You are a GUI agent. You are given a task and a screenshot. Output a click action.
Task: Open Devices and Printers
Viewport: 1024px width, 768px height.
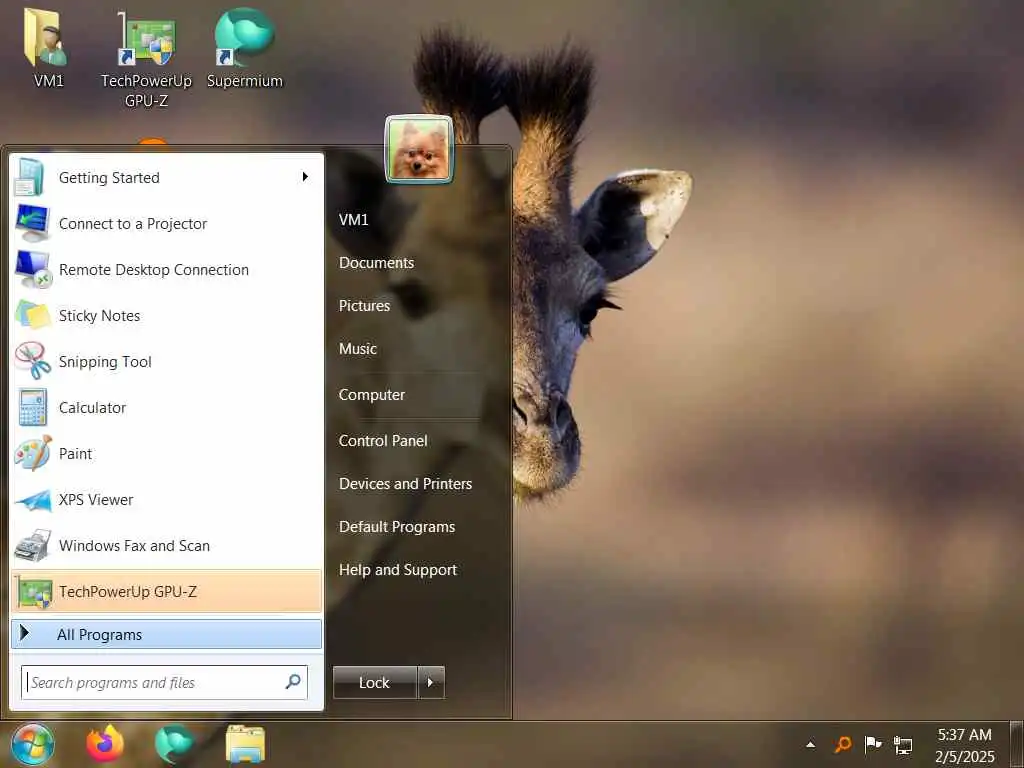[x=405, y=484]
